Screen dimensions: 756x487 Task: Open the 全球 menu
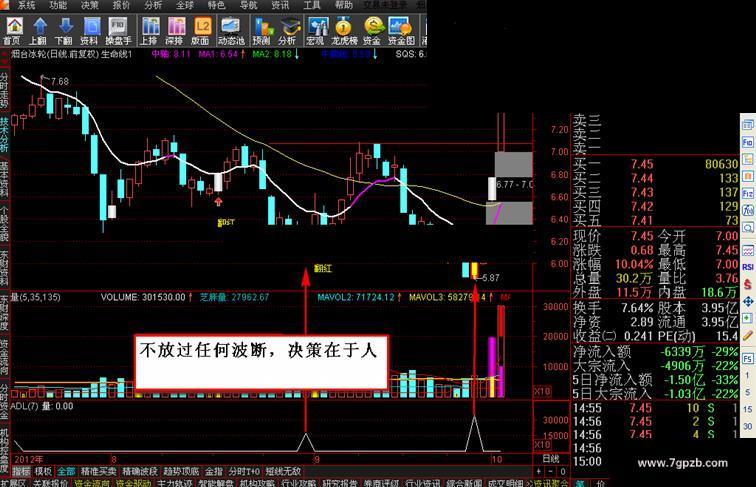click(x=185, y=5)
